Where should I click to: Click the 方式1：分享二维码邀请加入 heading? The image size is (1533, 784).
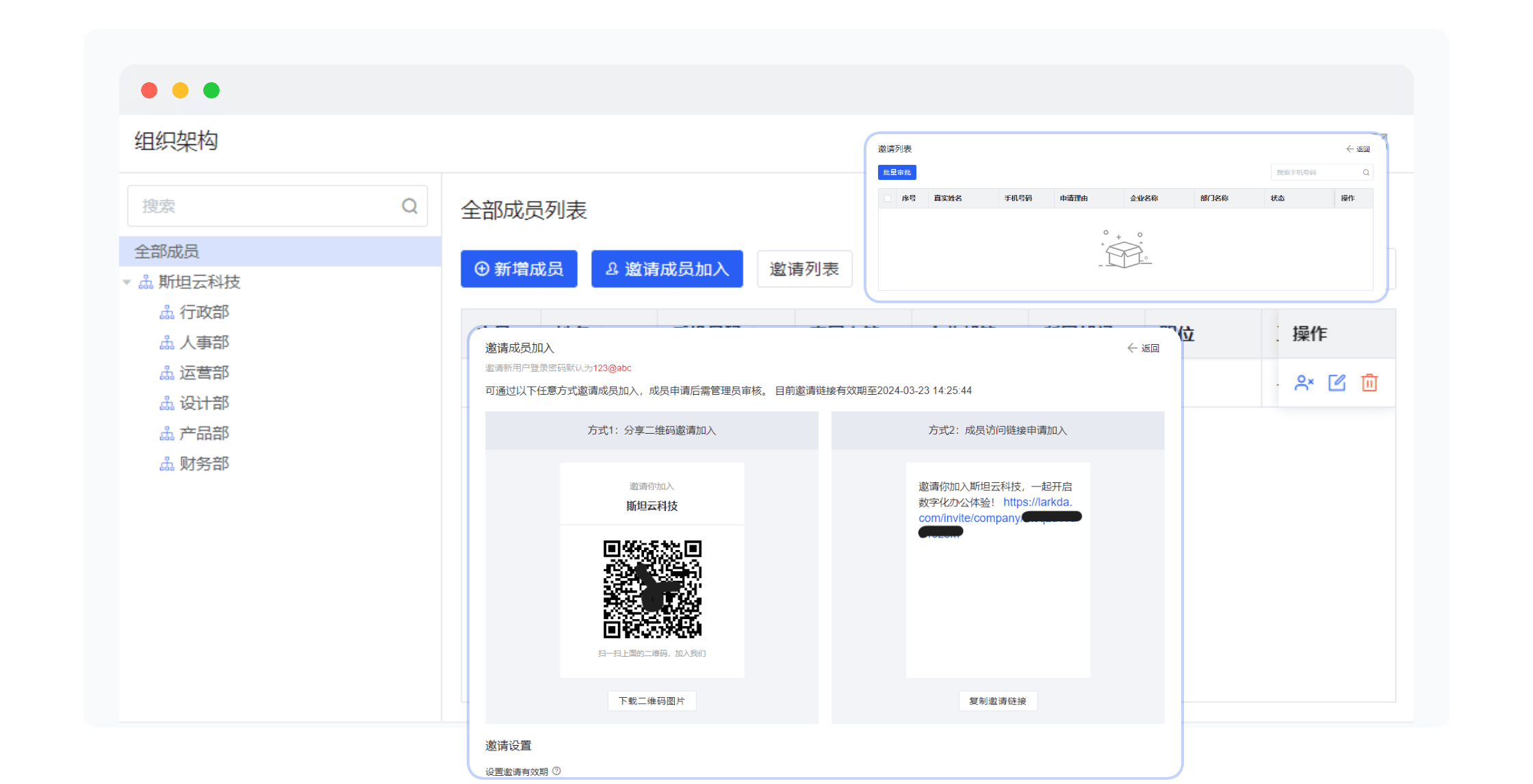pyautogui.click(x=652, y=430)
